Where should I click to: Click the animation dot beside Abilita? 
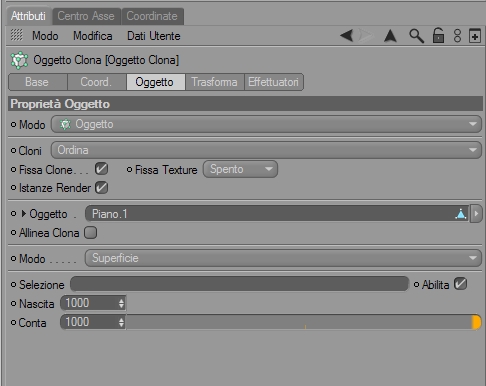click(x=416, y=285)
